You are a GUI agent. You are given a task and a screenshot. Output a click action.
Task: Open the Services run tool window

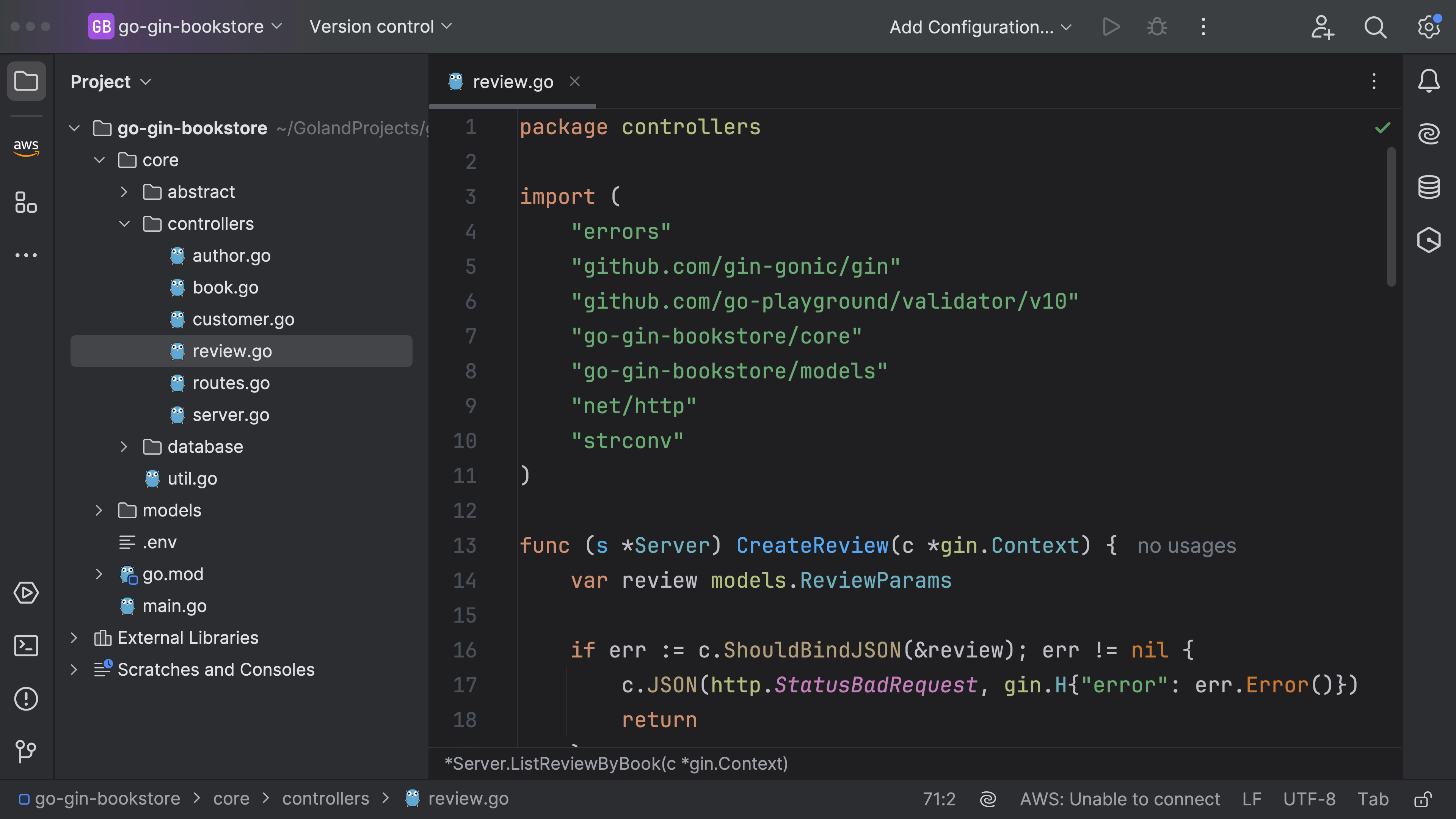[26, 593]
